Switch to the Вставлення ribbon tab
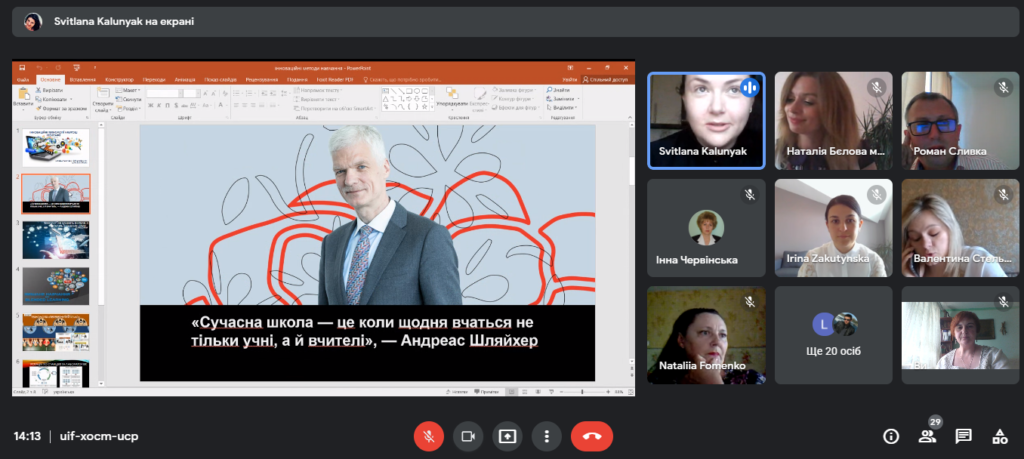This screenshot has height=459, width=1024. click(82, 80)
